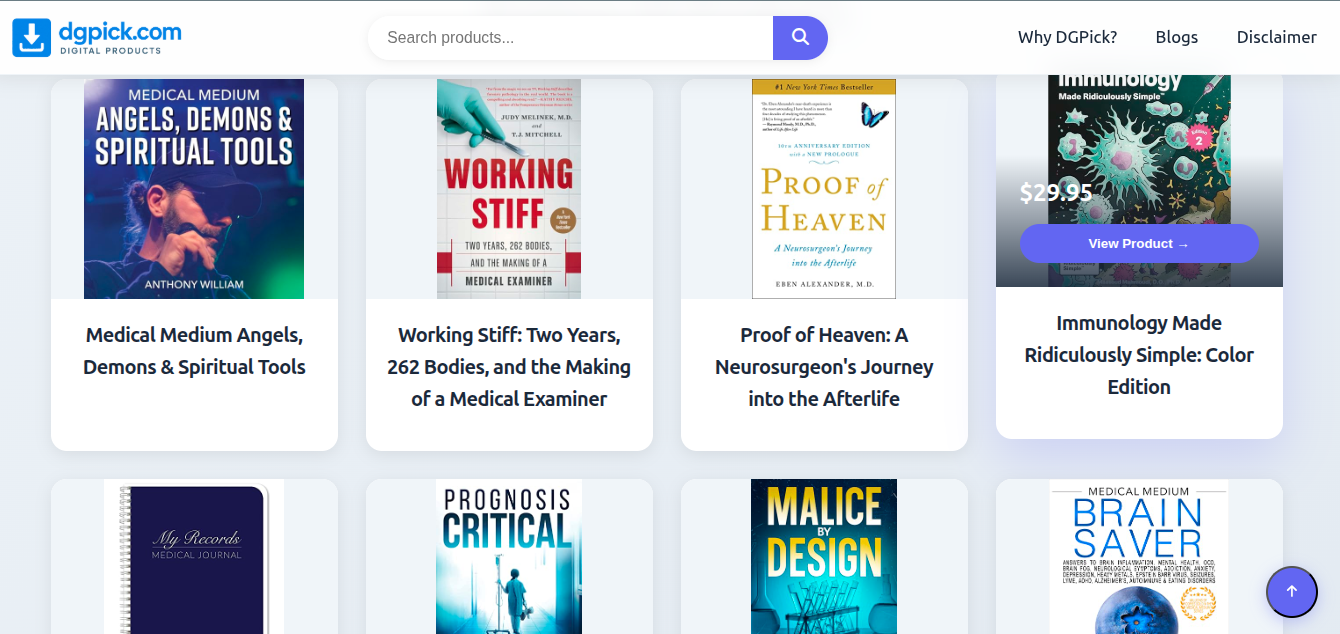This screenshot has height=634, width=1340.
Task: Select the Proof of Heaven book cover
Action: (824, 189)
